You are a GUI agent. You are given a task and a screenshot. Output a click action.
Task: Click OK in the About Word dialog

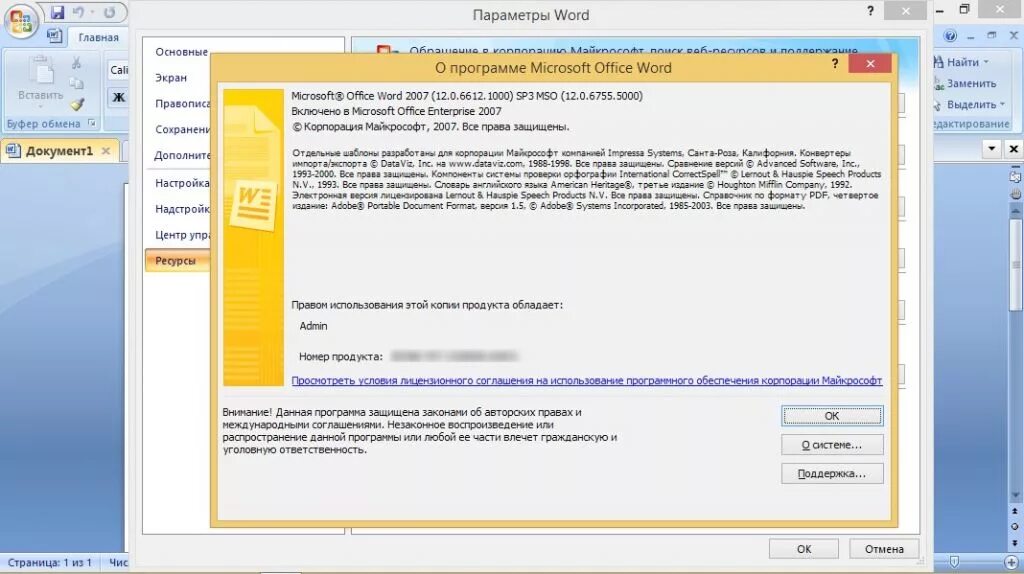pos(832,416)
